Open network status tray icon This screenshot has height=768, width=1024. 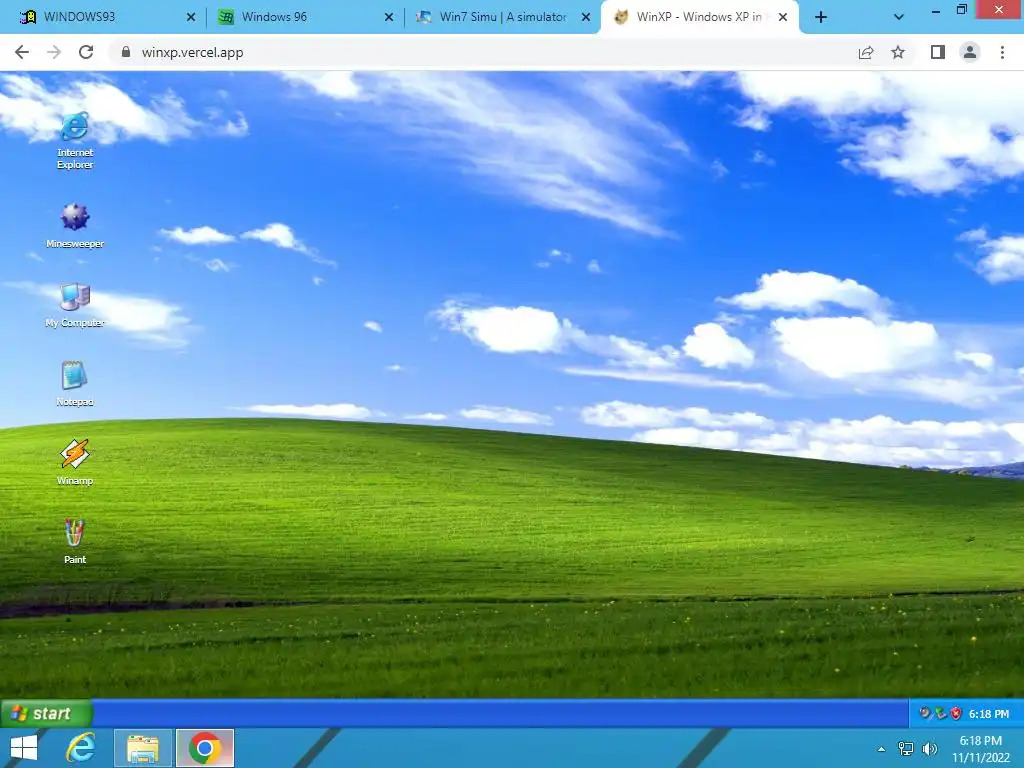click(906, 749)
